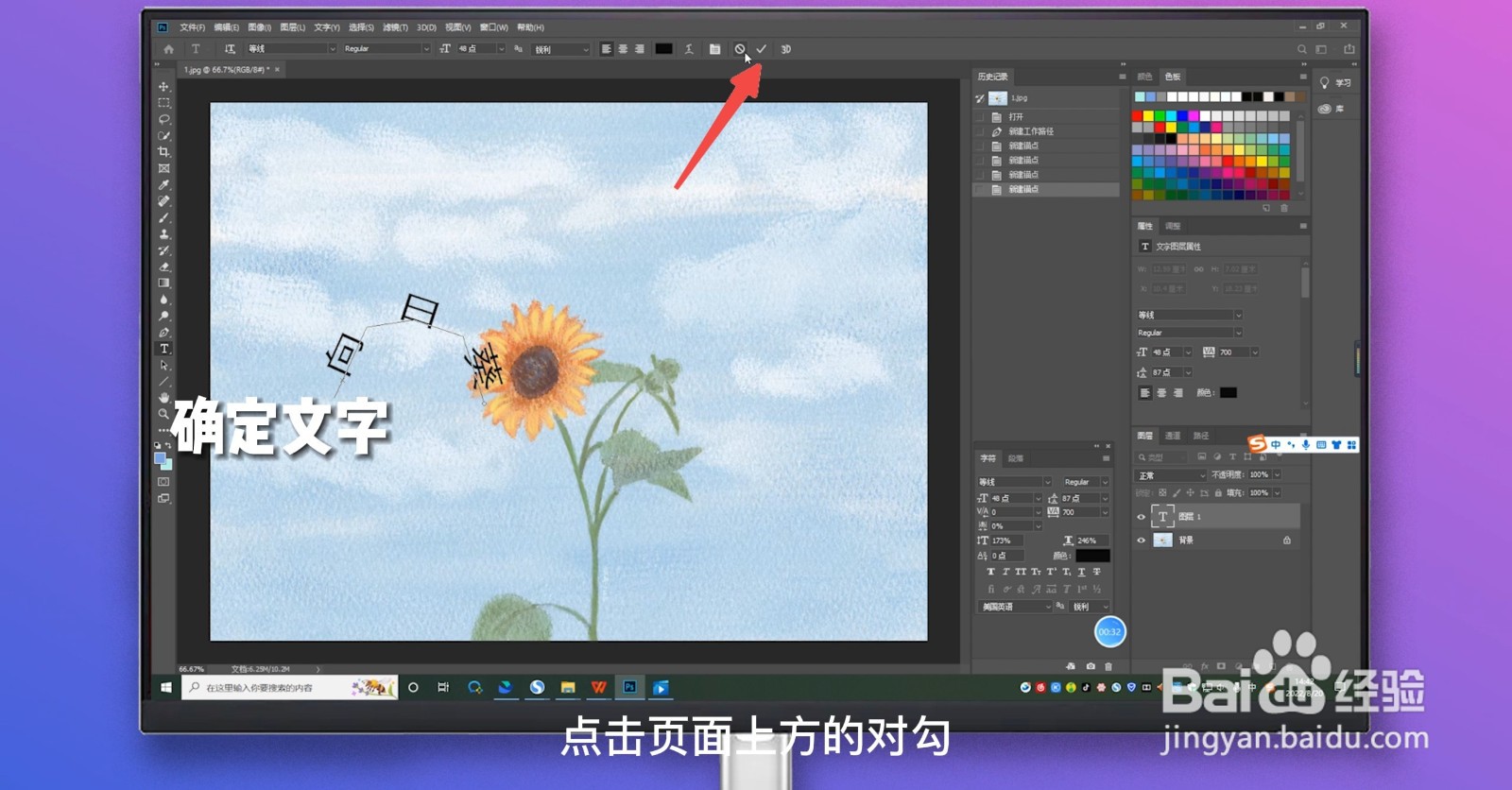The image size is (1512, 790).
Task: Set history brush source for 新建工作路径 state
Action: click(x=980, y=131)
